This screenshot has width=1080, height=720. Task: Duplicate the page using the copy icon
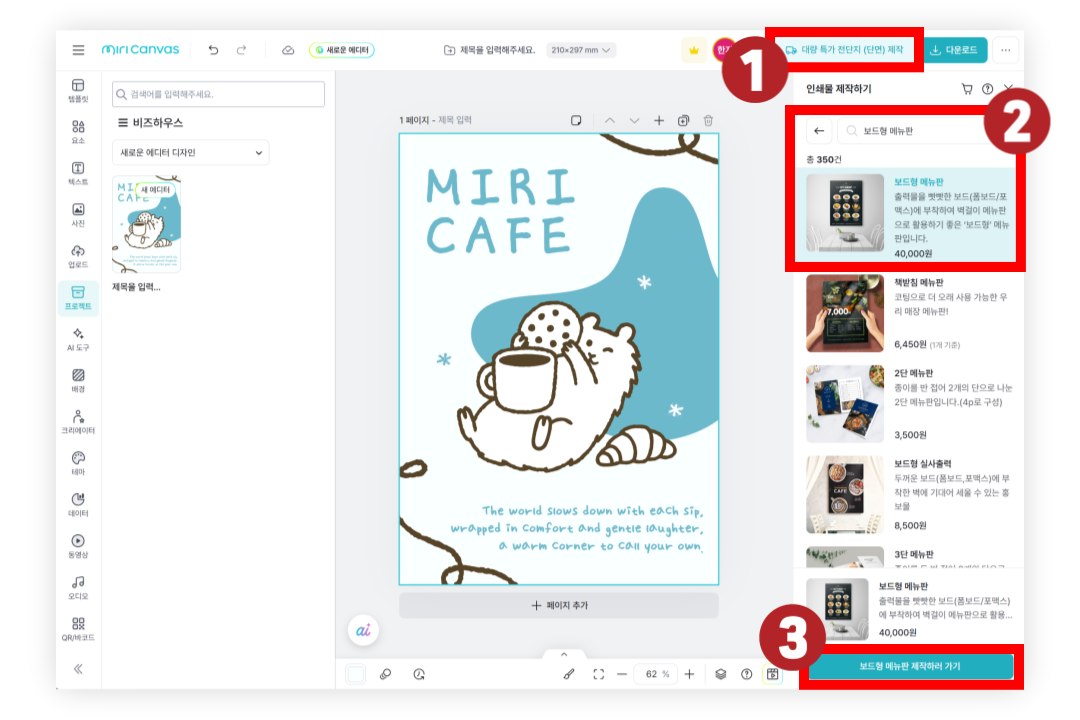tap(684, 121)
